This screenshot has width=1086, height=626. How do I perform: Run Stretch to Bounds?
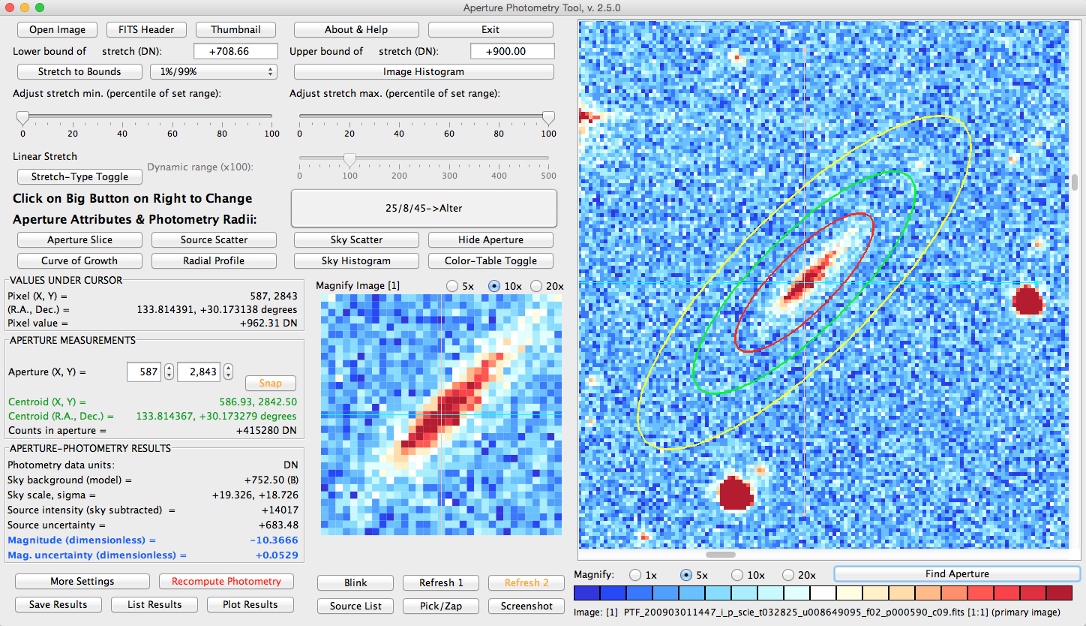79,71
